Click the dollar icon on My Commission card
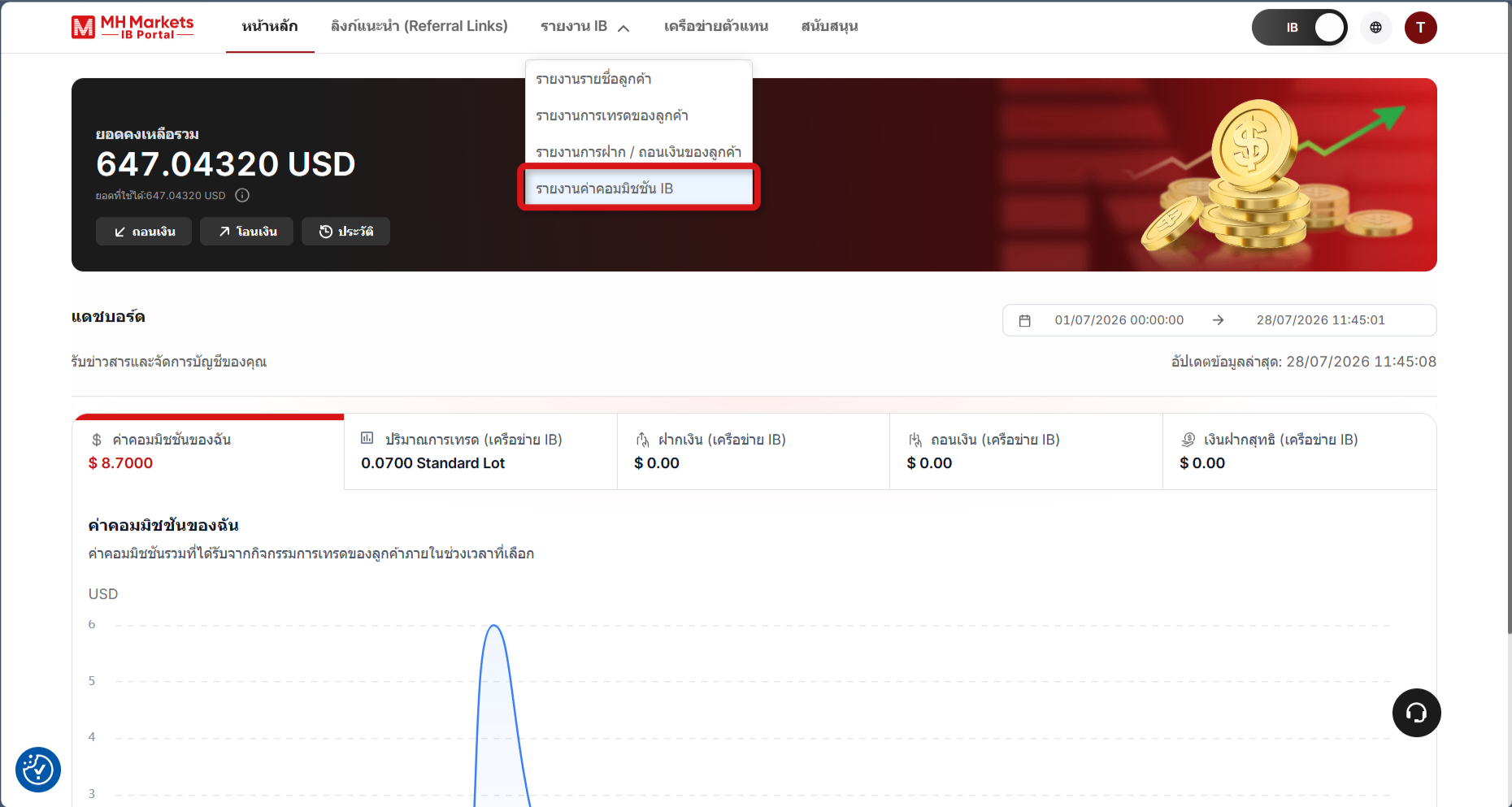The height and width of the screenshot is (807, 1512). 97,440
